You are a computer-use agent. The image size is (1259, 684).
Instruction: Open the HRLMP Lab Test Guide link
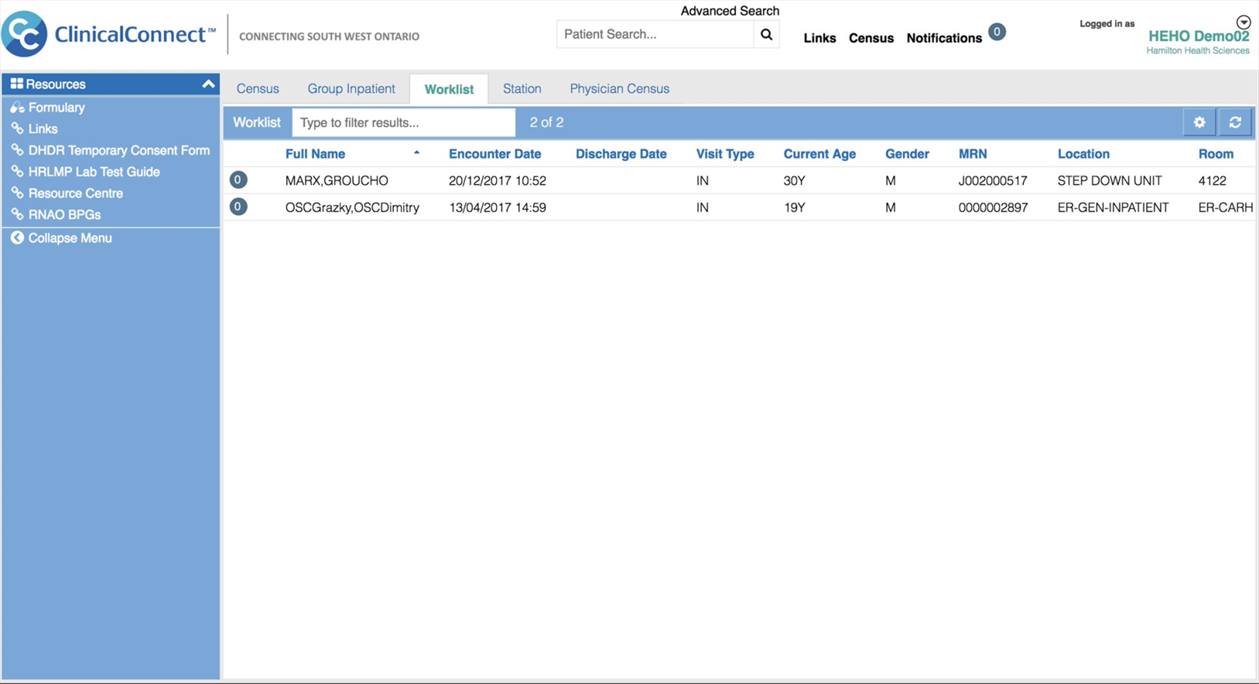click(x=94, y=171)
